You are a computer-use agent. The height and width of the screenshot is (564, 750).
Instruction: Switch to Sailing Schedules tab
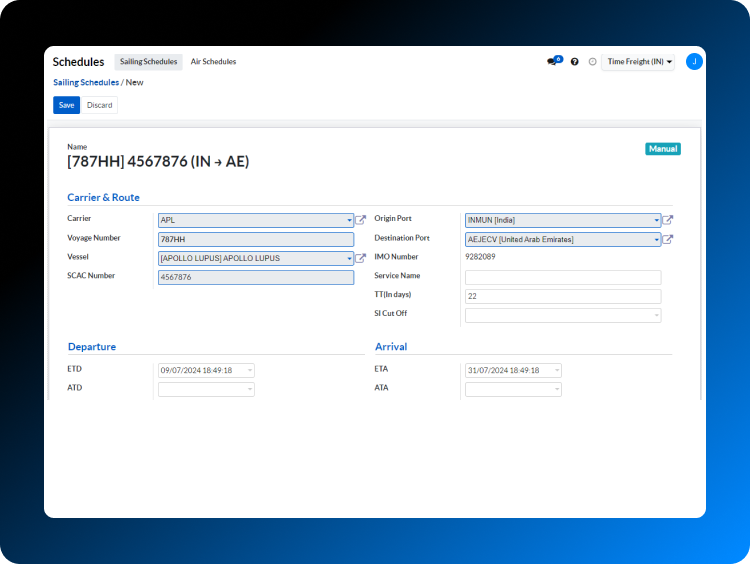148,62
